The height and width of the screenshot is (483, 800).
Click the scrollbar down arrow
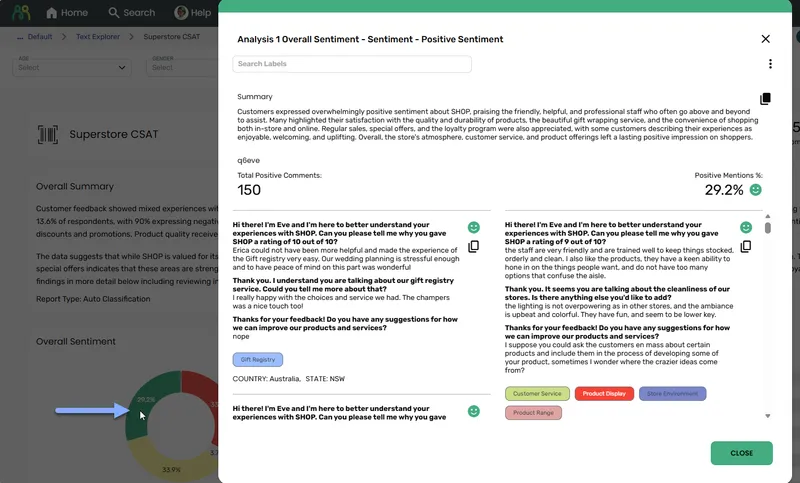pyautogui.click(x=767, y=416)
